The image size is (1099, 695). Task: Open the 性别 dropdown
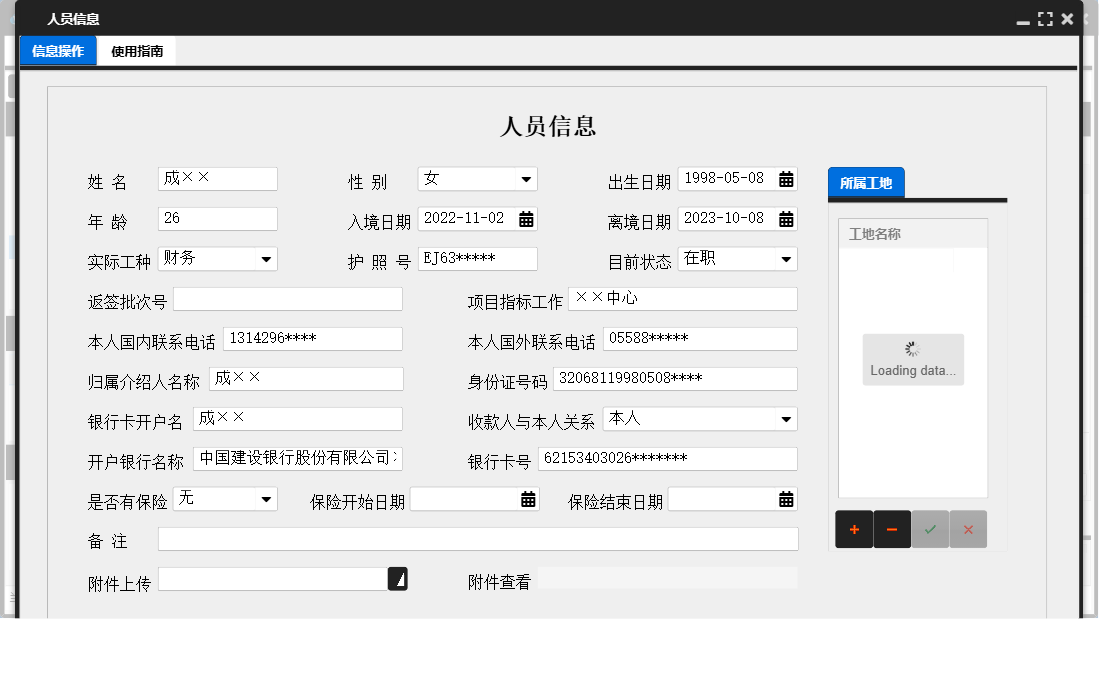(527, 178)
